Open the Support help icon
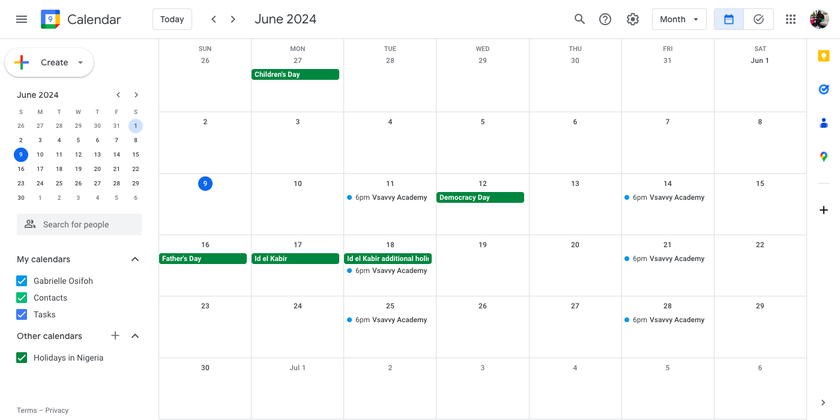 [605, 19]
